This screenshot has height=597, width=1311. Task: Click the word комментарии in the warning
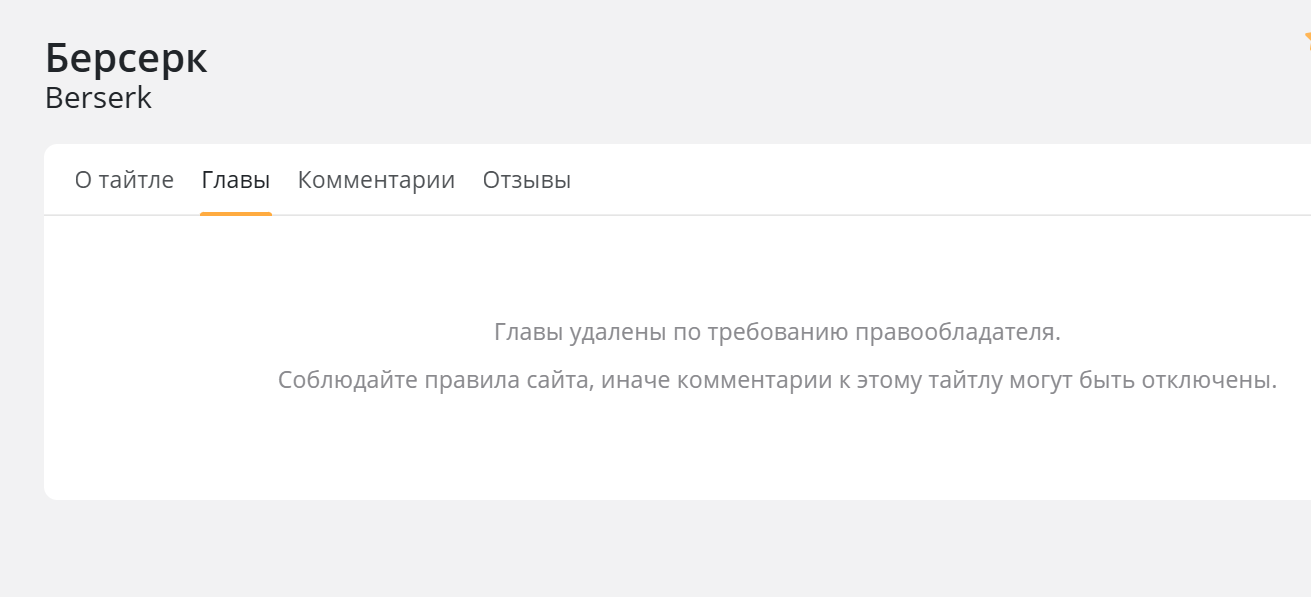[745, 381]
